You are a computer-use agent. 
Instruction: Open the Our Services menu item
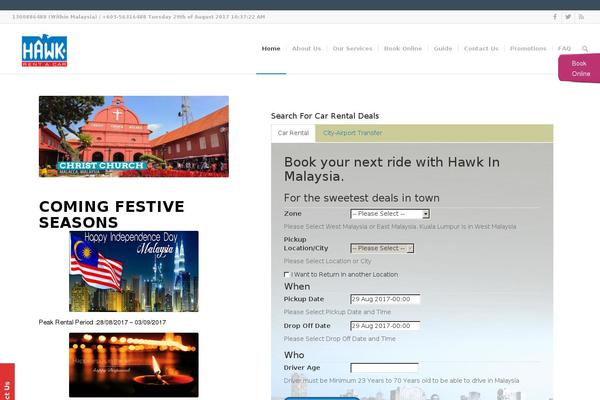click(x=352, y=49)
